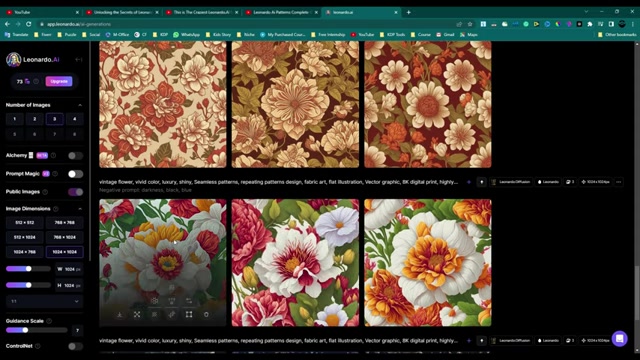Go back in browser history

pyautogui.click(x=7, y=24)
